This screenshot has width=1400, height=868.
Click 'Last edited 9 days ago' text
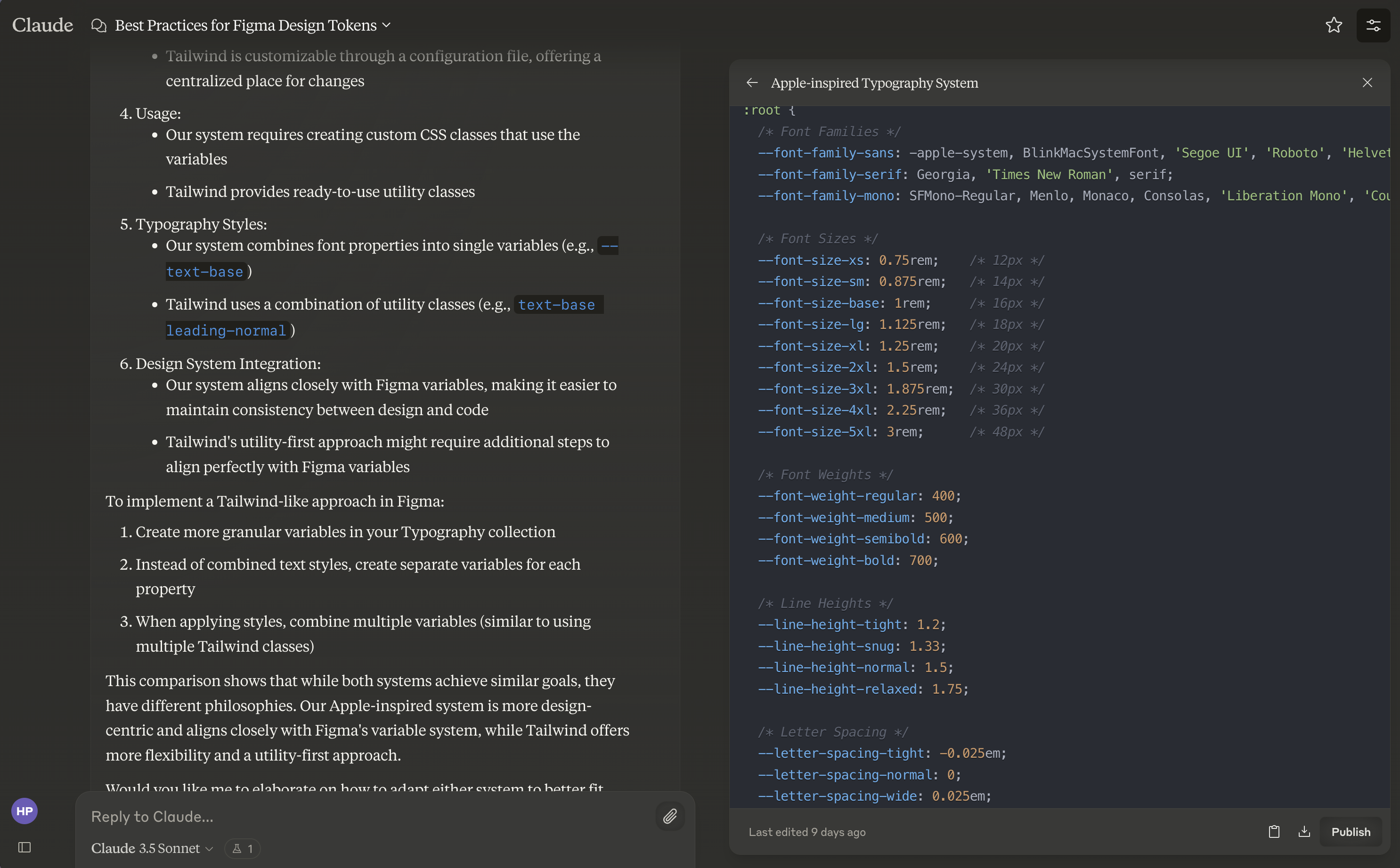[807, 832]
